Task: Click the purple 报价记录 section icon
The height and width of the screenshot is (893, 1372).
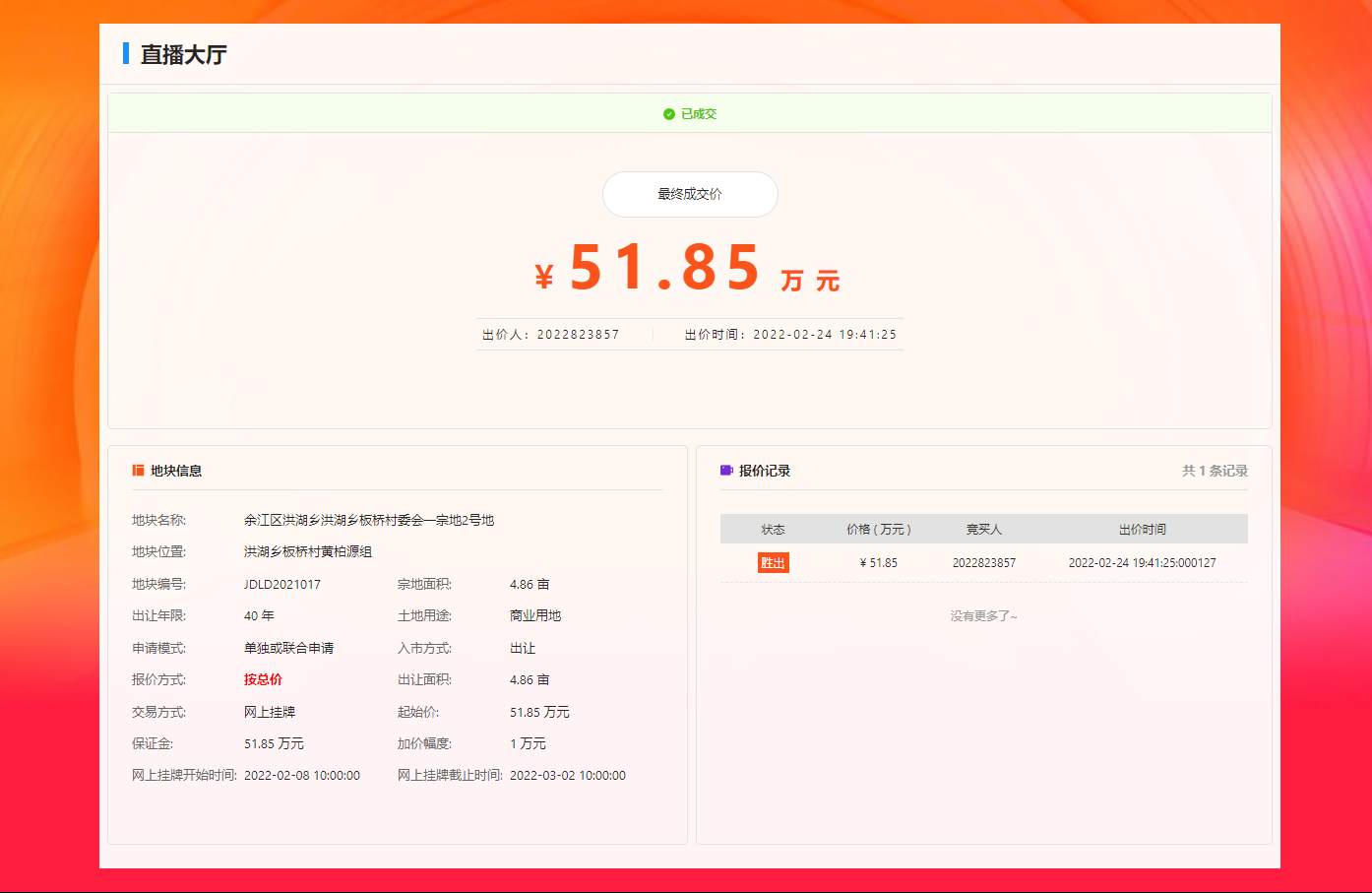Action: click(x=726, y=471)
